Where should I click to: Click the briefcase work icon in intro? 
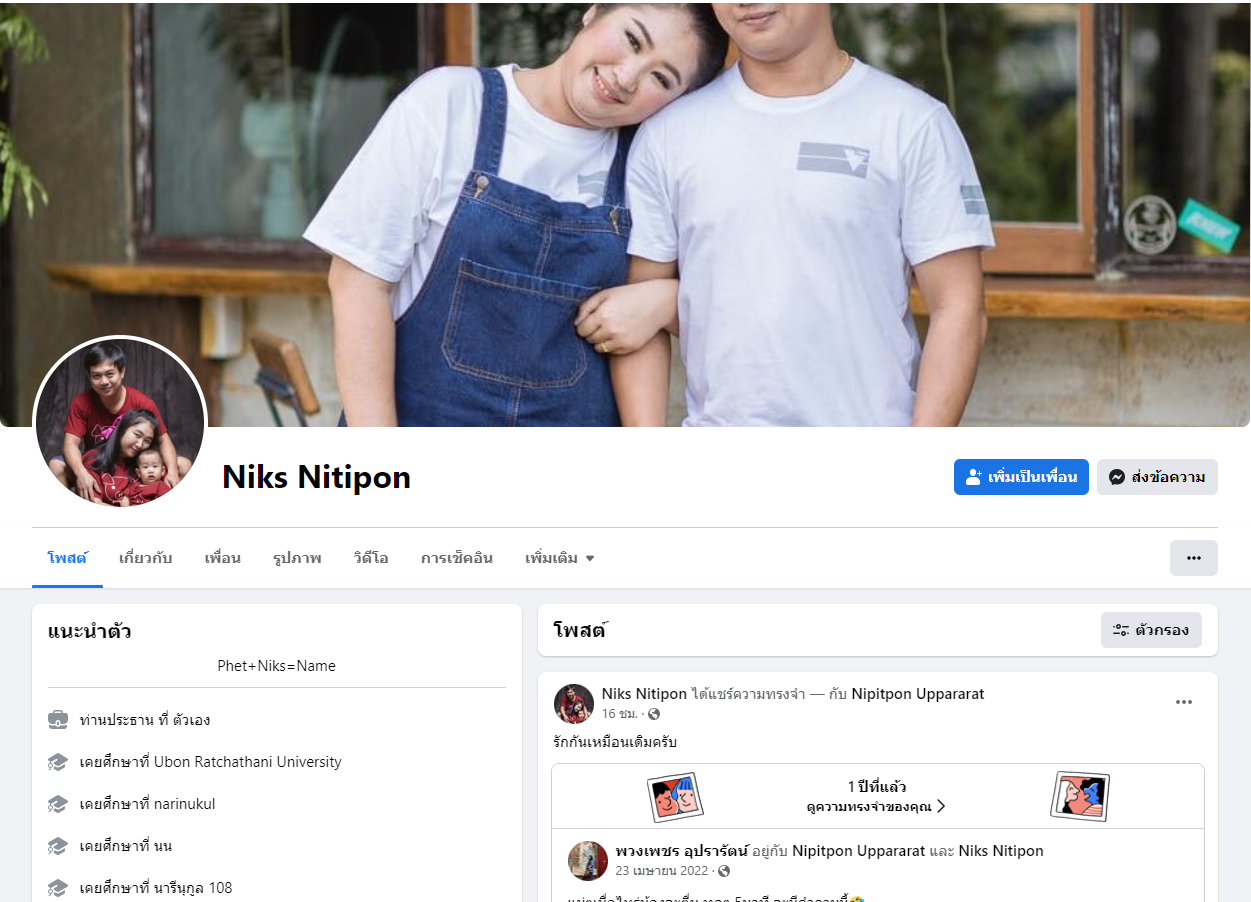pyautogui.click(x=58, y=720)
